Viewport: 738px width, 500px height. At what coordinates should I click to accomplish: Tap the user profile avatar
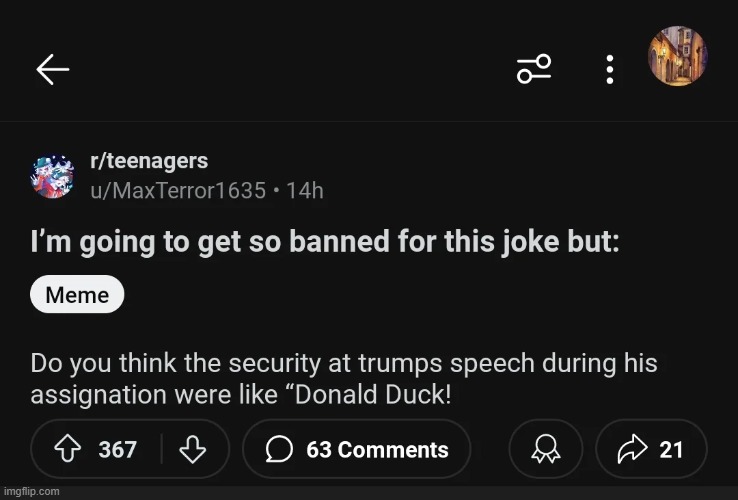click(x=677, y=56)
